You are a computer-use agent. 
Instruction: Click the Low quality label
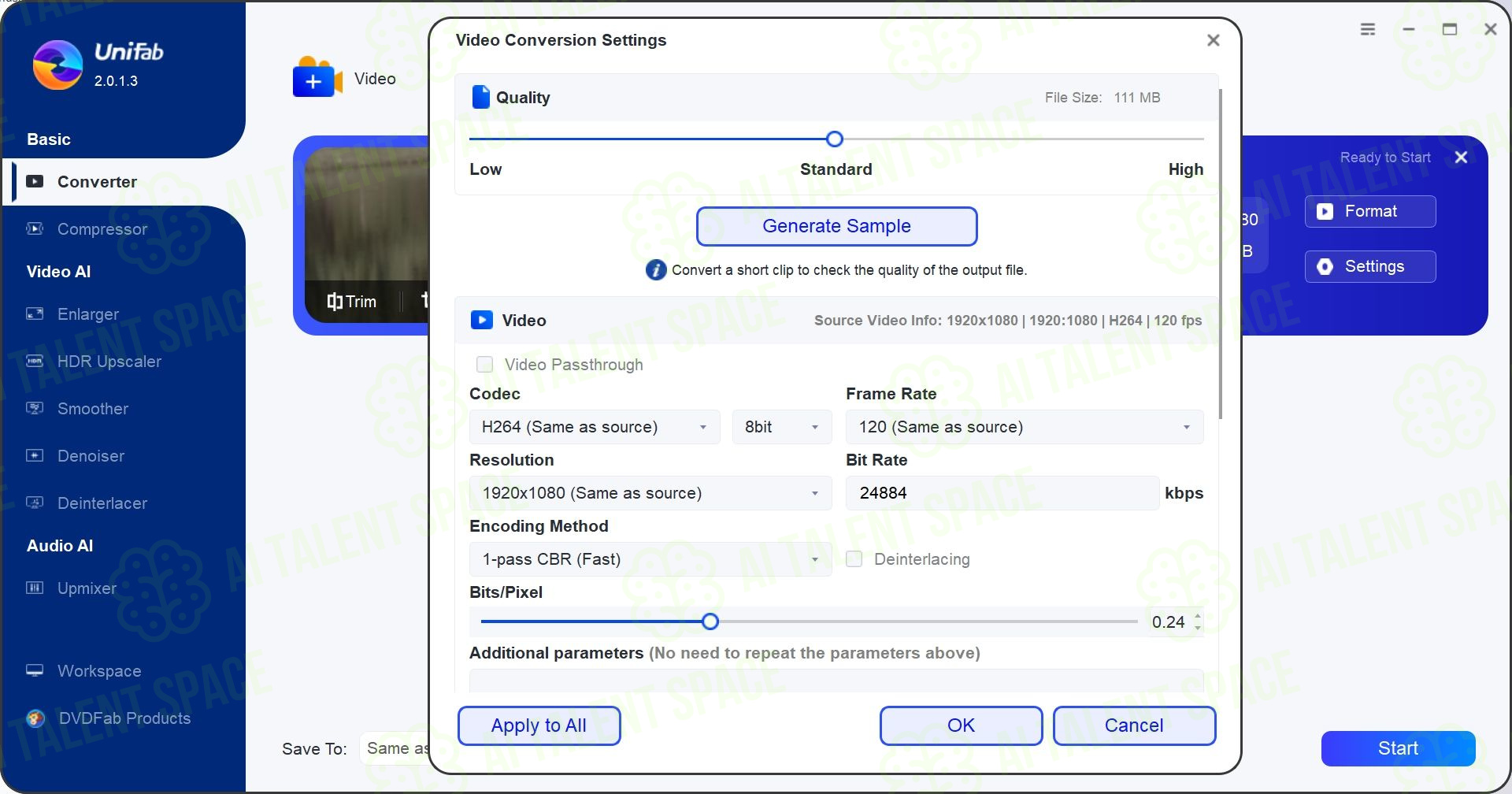485,169
